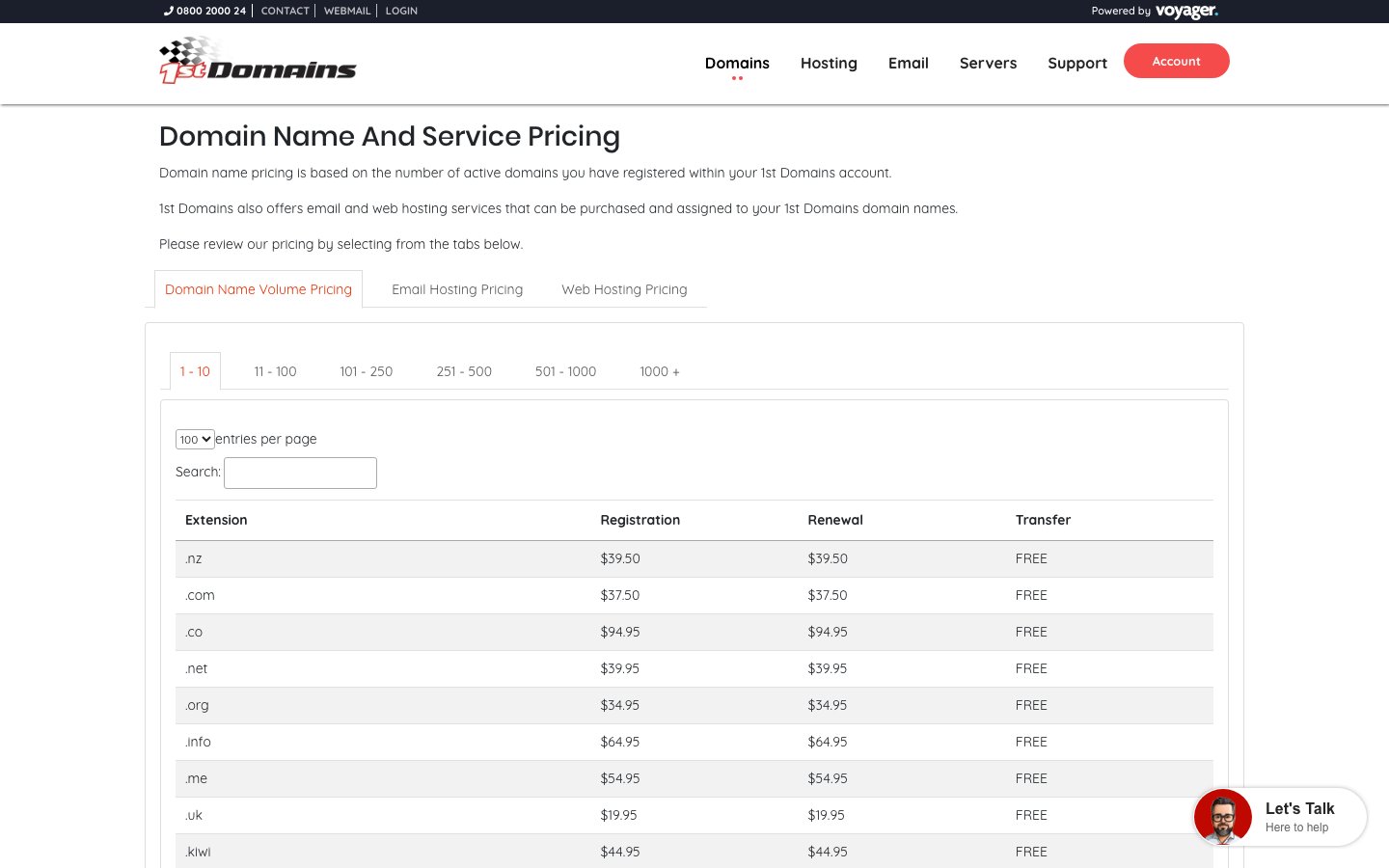1389x868 pixels.
Task: Open the Hosting menu
Action: pyautogui.click(x=829, y=63)
